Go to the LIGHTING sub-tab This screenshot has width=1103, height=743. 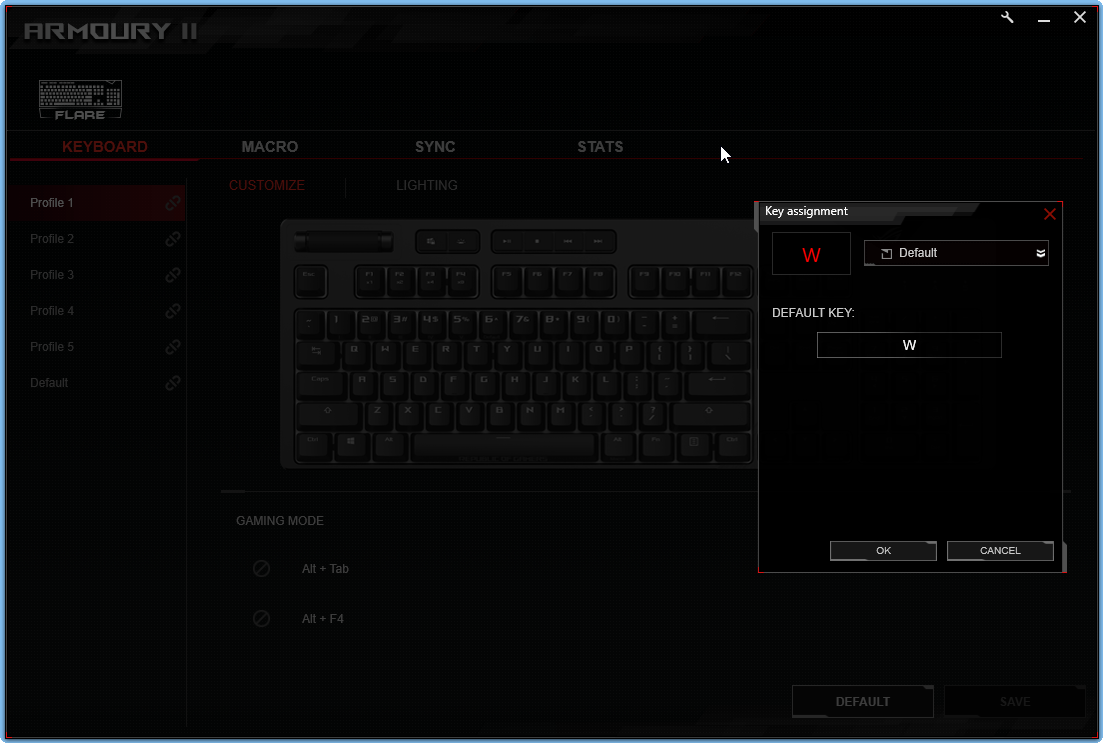(x=427, y=185)
